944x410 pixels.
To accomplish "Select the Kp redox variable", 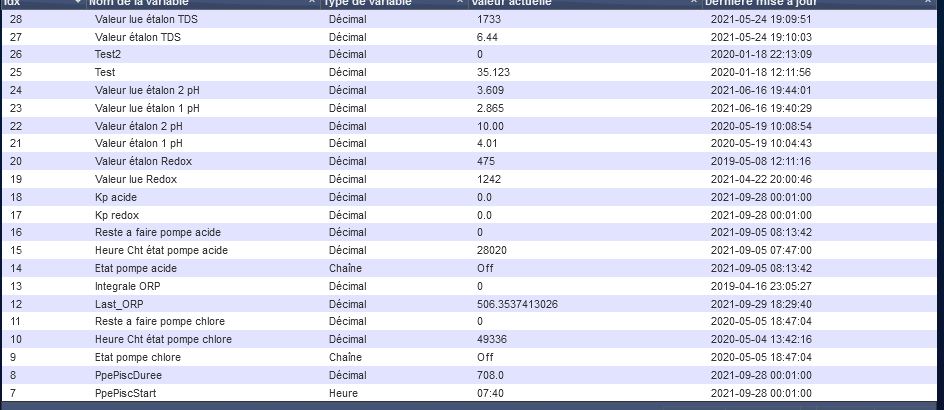I will point(470,215).
